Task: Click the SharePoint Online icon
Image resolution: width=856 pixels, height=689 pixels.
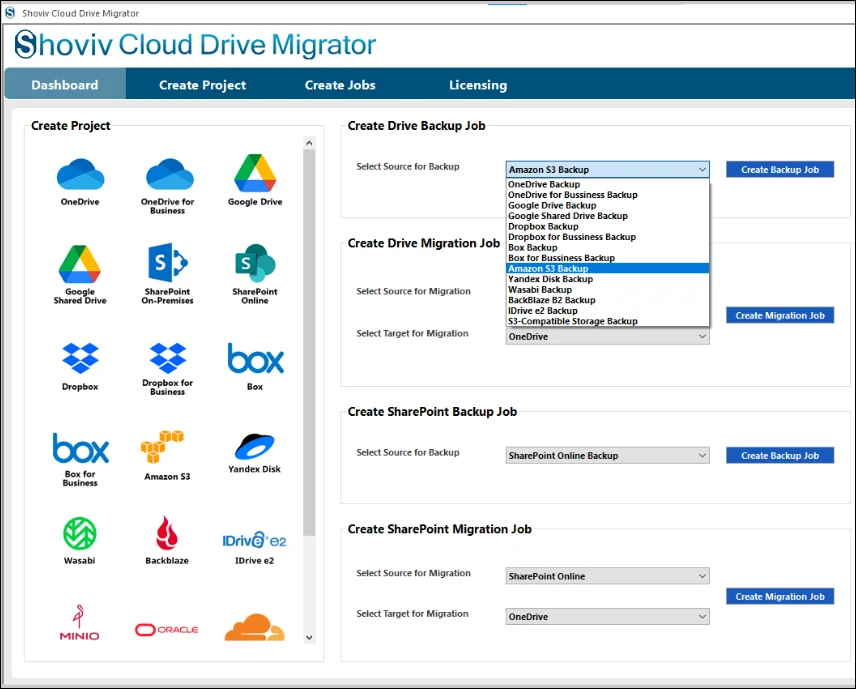Action: click(x=255, y=263)
